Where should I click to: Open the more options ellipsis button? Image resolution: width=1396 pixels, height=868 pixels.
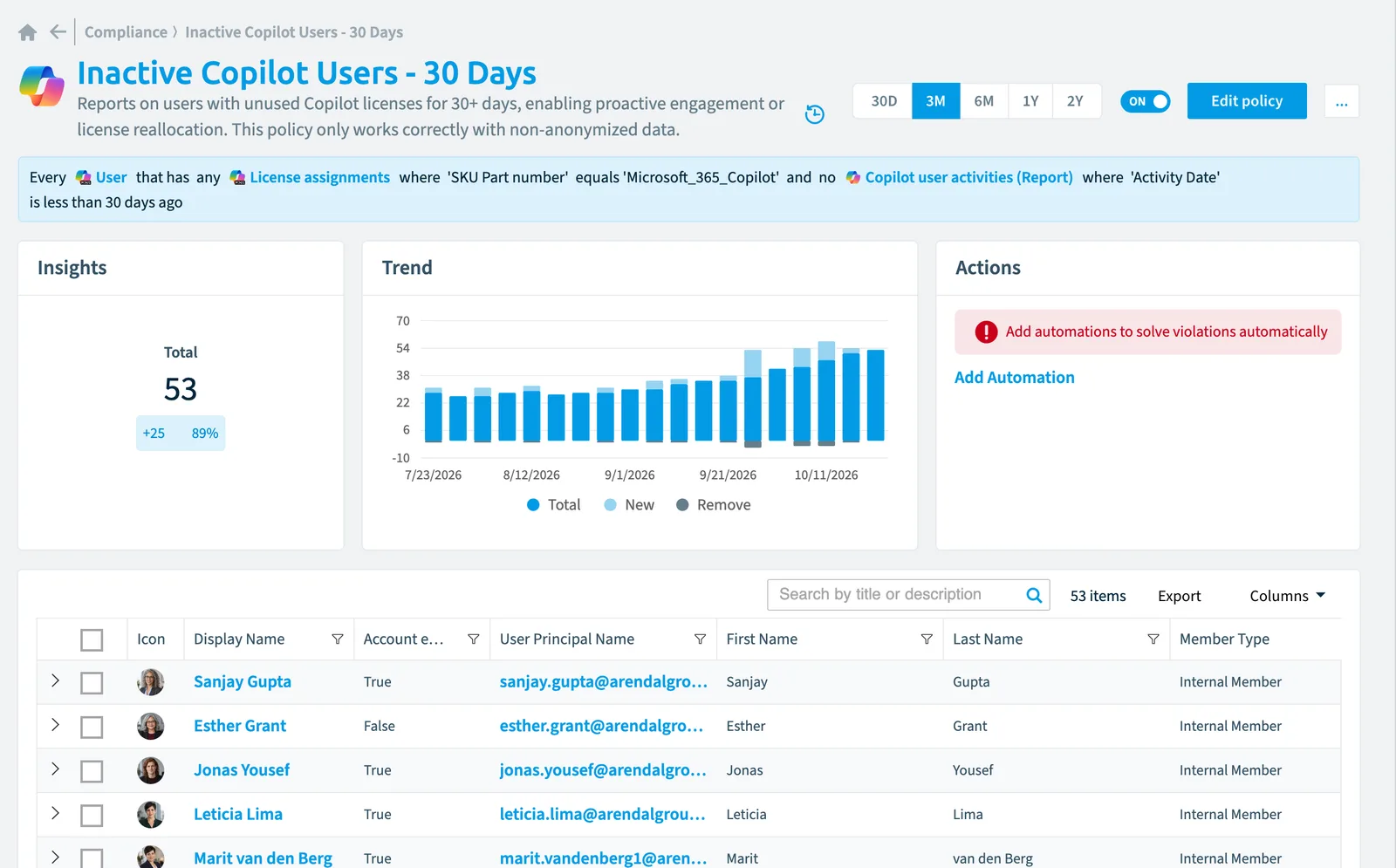[x=1342, y=101]
